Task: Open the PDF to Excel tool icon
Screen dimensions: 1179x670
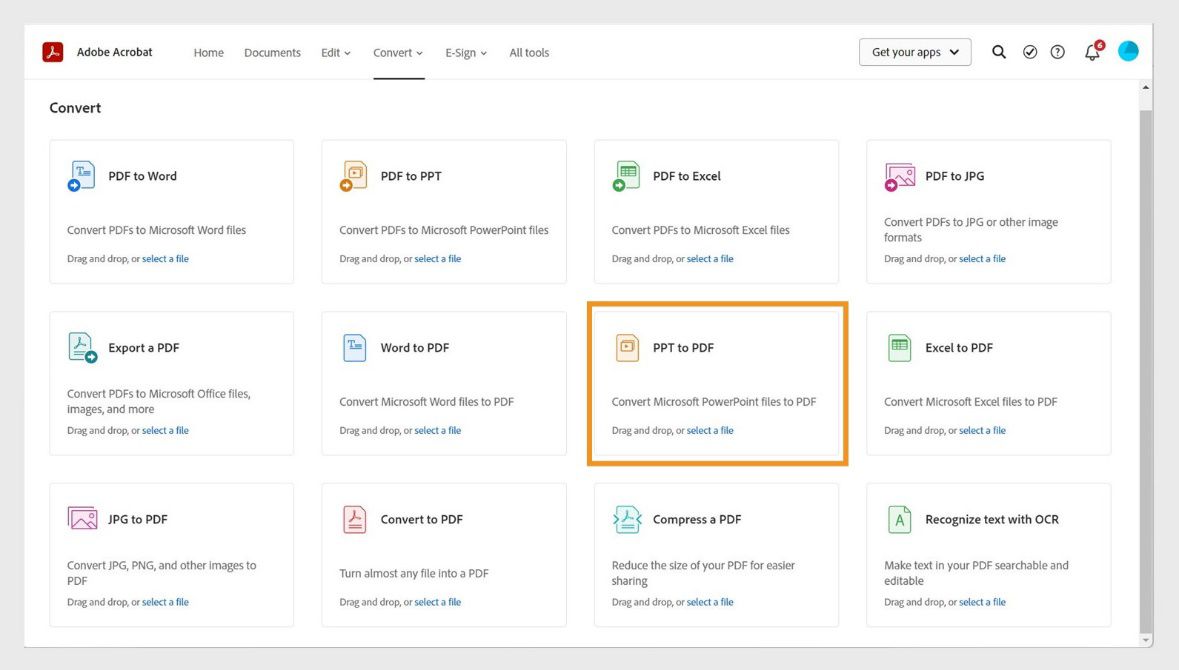Action: click(x=626, y=174)
